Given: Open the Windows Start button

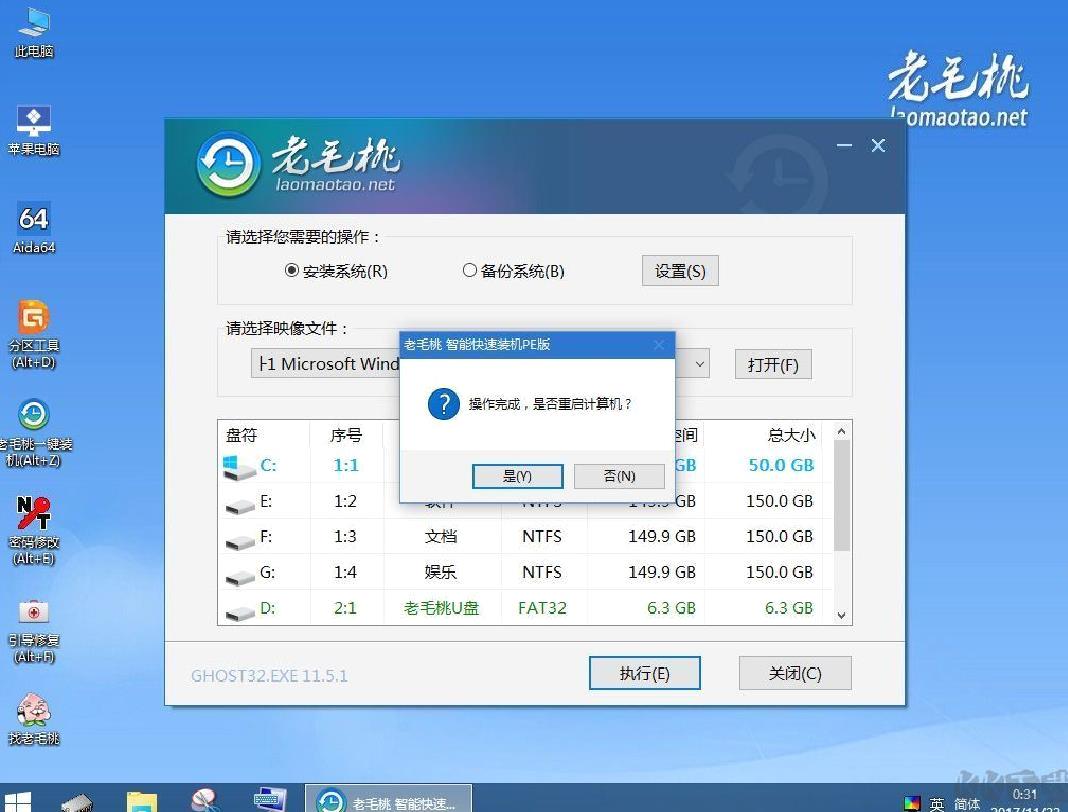Looking at the screenshot, I should (17, 801).
